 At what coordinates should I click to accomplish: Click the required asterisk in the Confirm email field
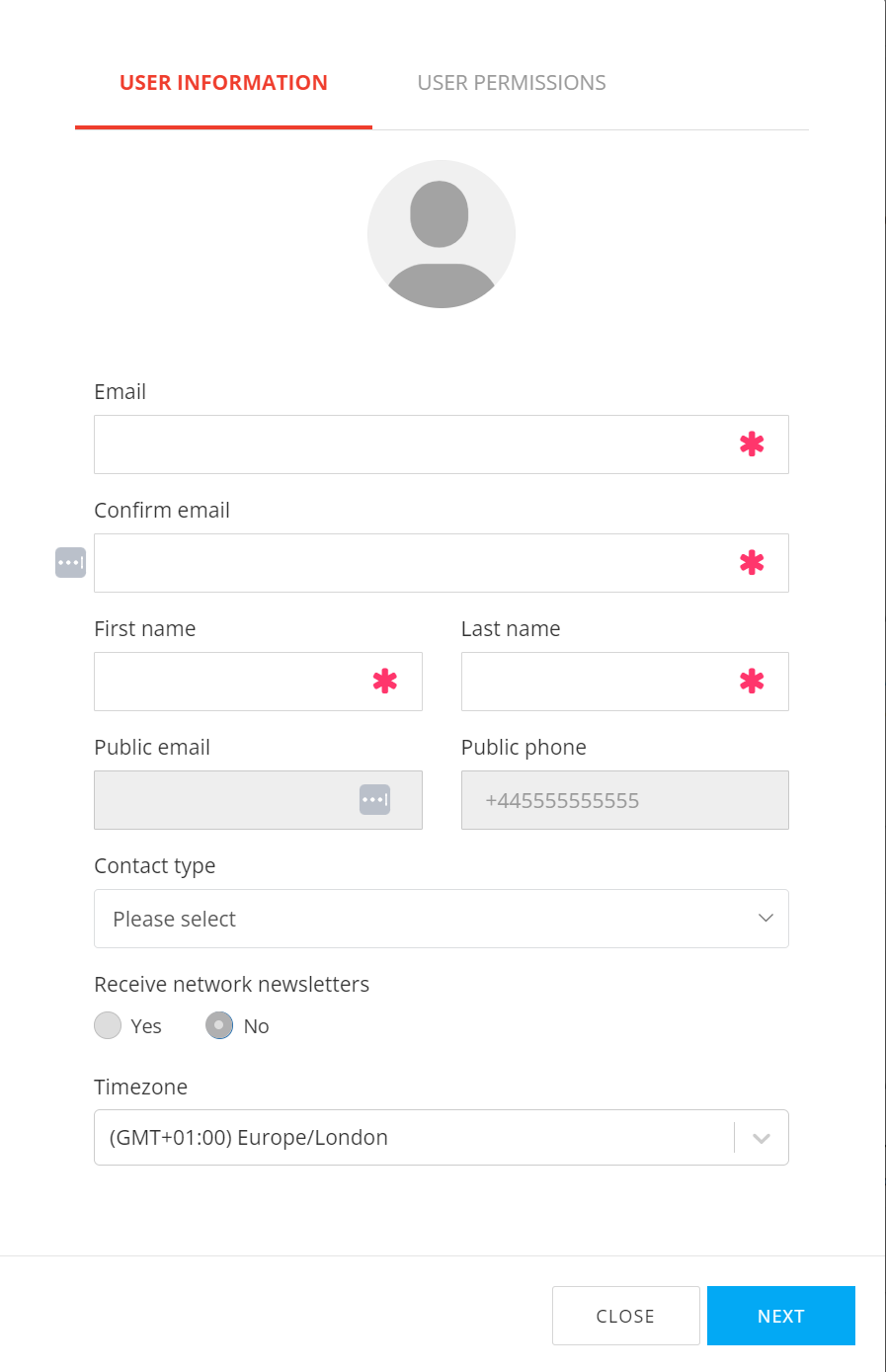coord(752,563)
